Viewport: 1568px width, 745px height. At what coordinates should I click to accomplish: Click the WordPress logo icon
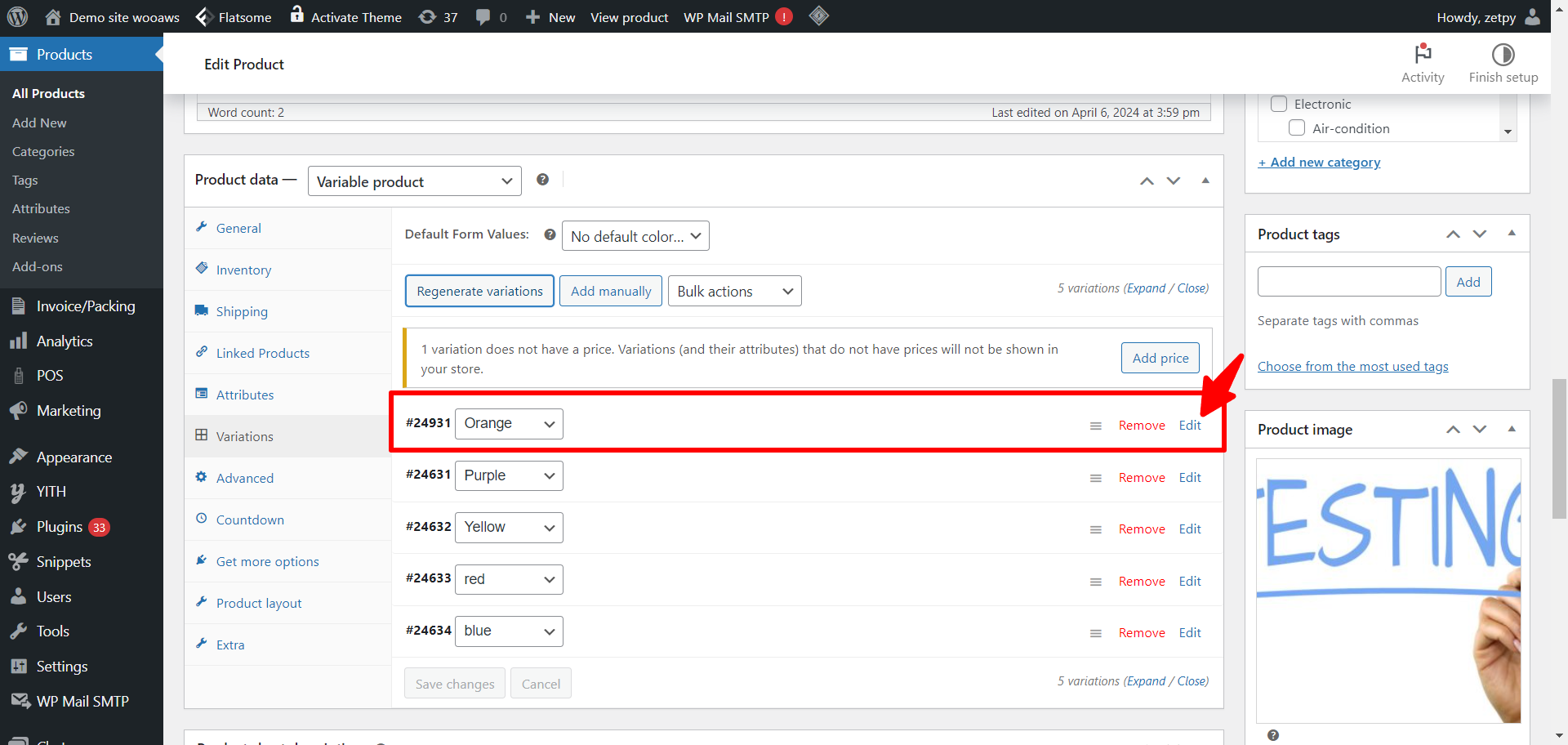tap(17, 16)
